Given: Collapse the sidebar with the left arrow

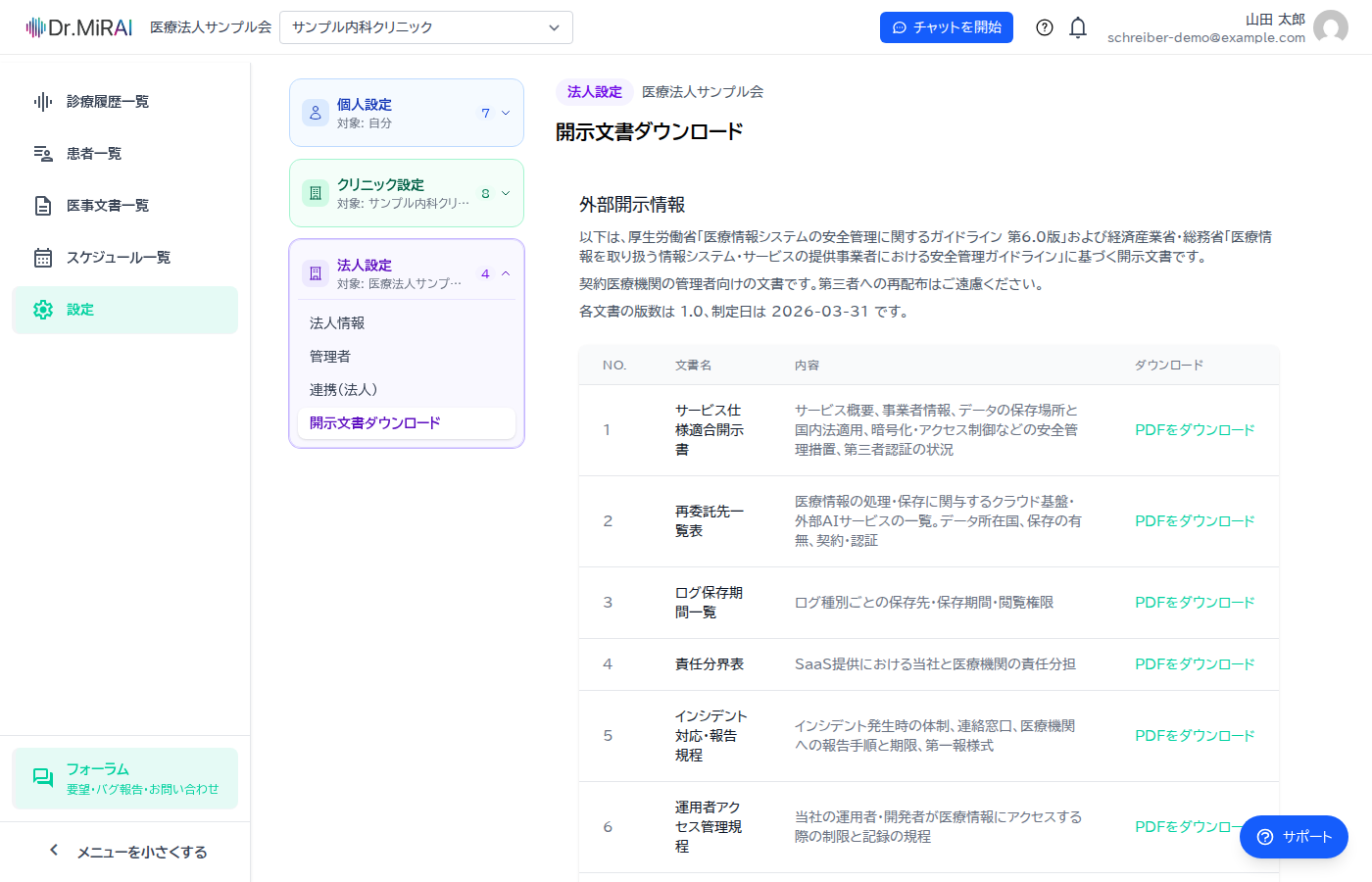Looking at the screenshot, I should 54,851.
